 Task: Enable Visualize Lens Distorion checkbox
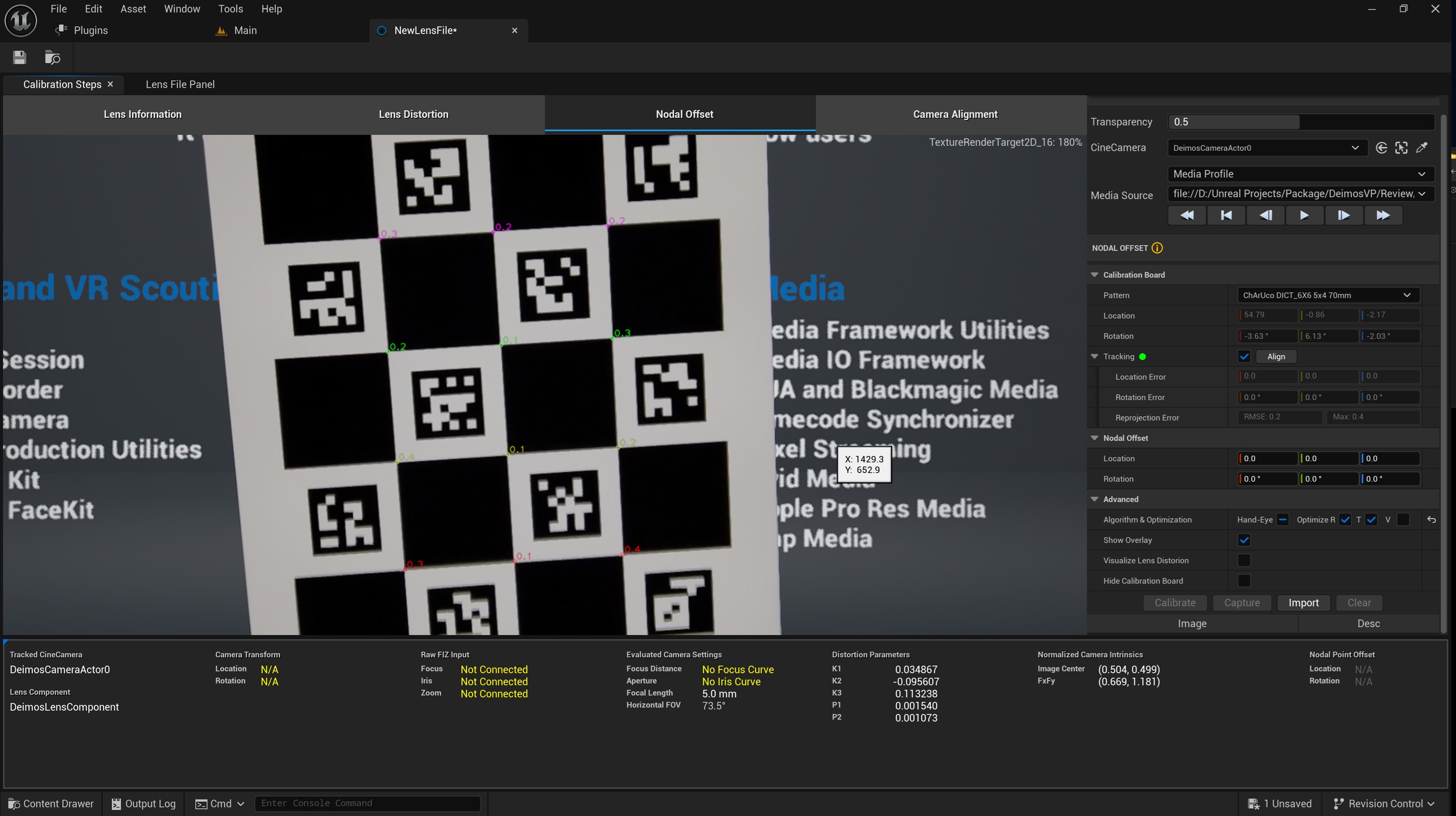point(1244,561)
